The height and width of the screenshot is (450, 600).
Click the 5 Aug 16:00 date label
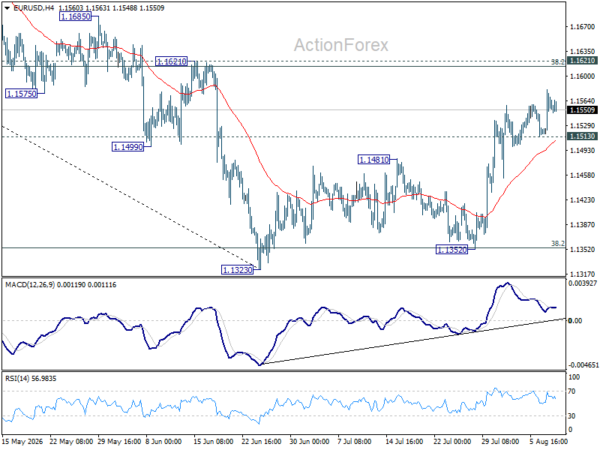click(549, 442)
